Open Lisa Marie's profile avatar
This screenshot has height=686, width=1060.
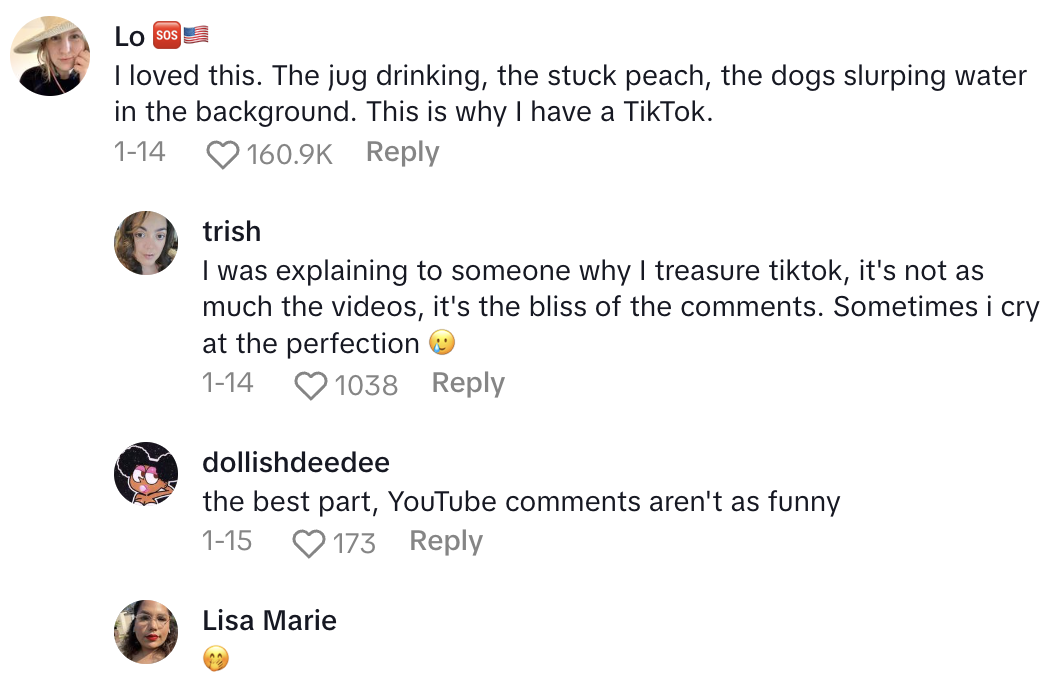click(x=146, y=631)
